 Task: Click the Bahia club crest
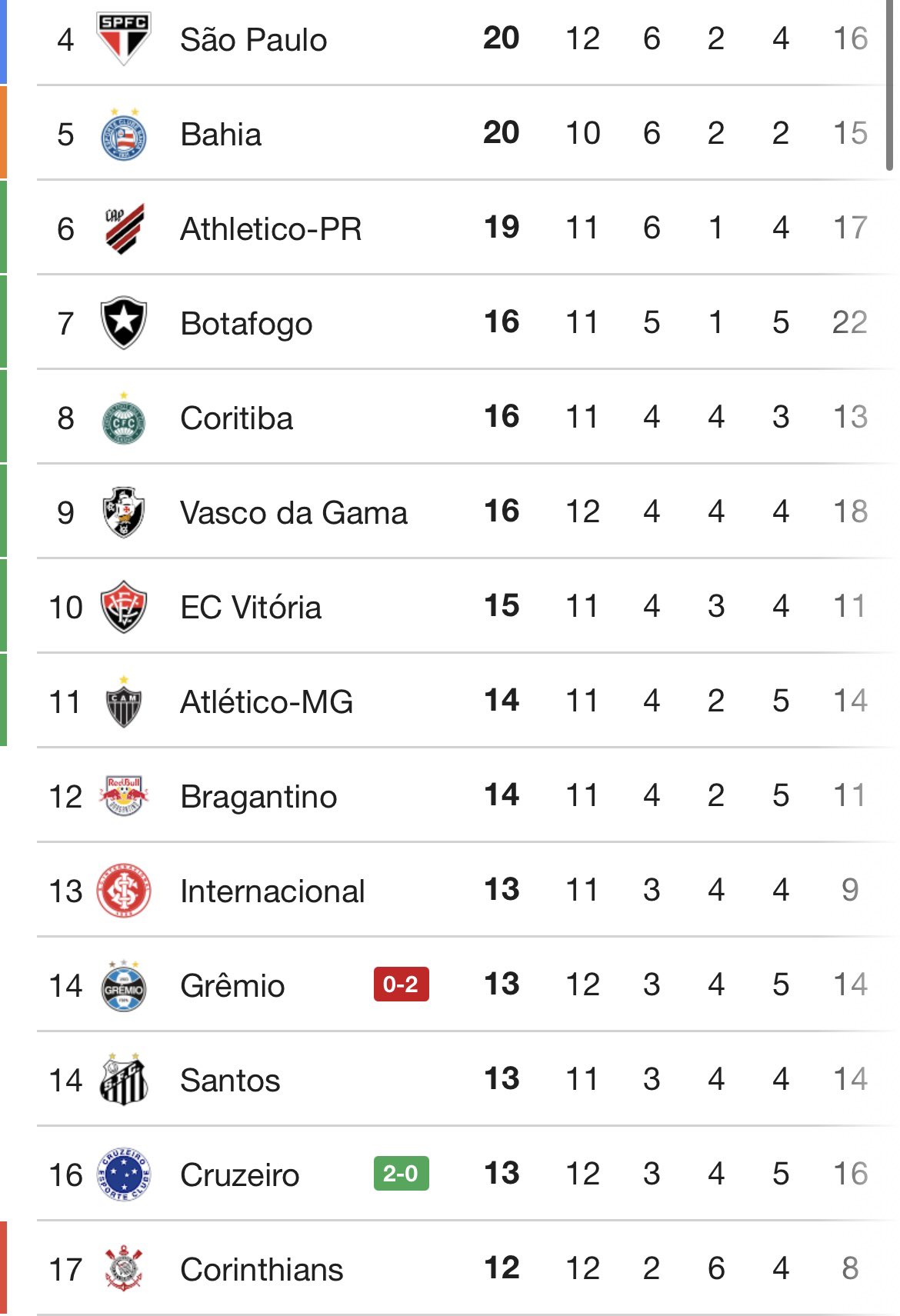123,135
